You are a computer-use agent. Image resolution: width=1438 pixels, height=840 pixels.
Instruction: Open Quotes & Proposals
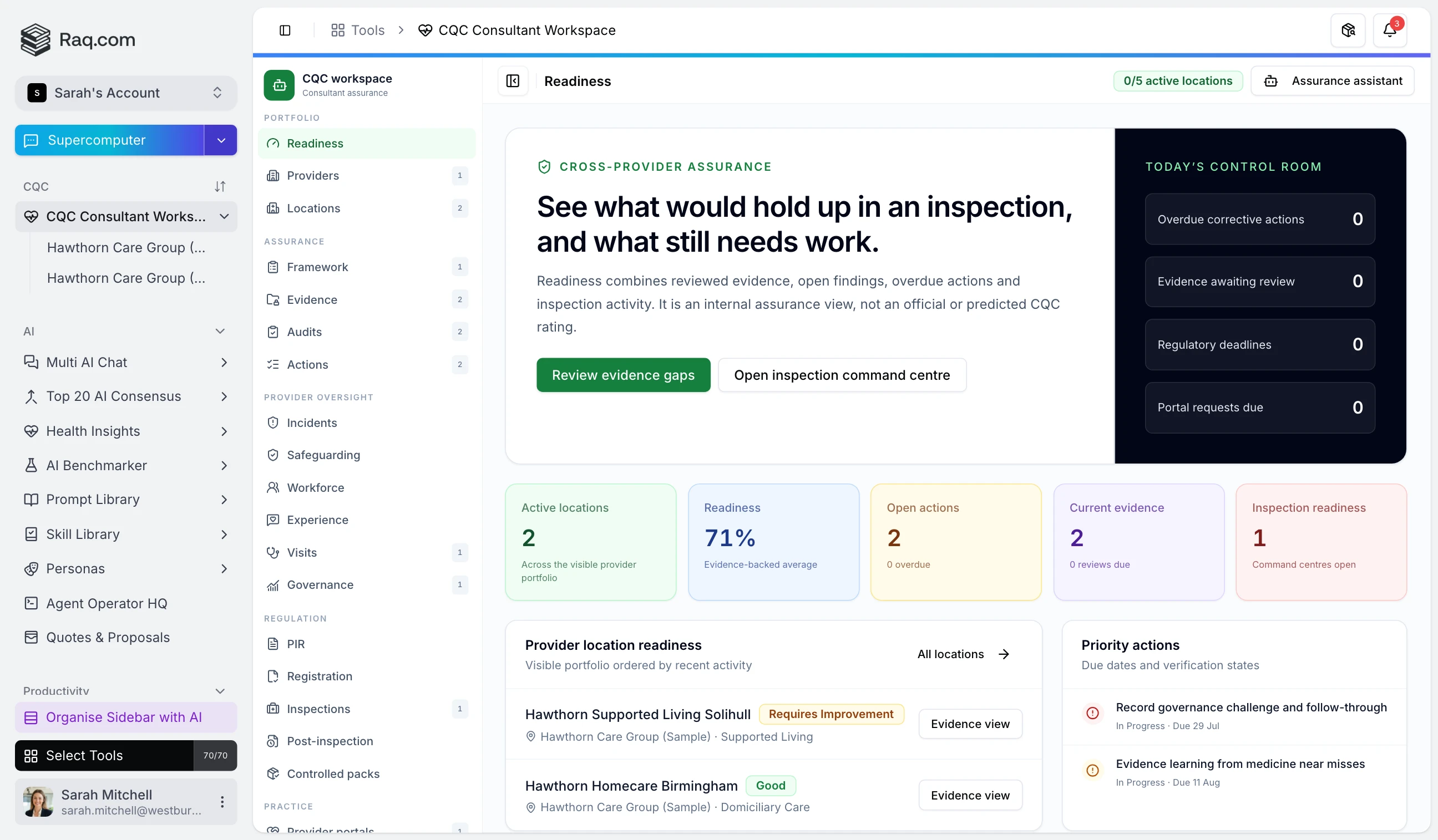click(x=125, y=638)
